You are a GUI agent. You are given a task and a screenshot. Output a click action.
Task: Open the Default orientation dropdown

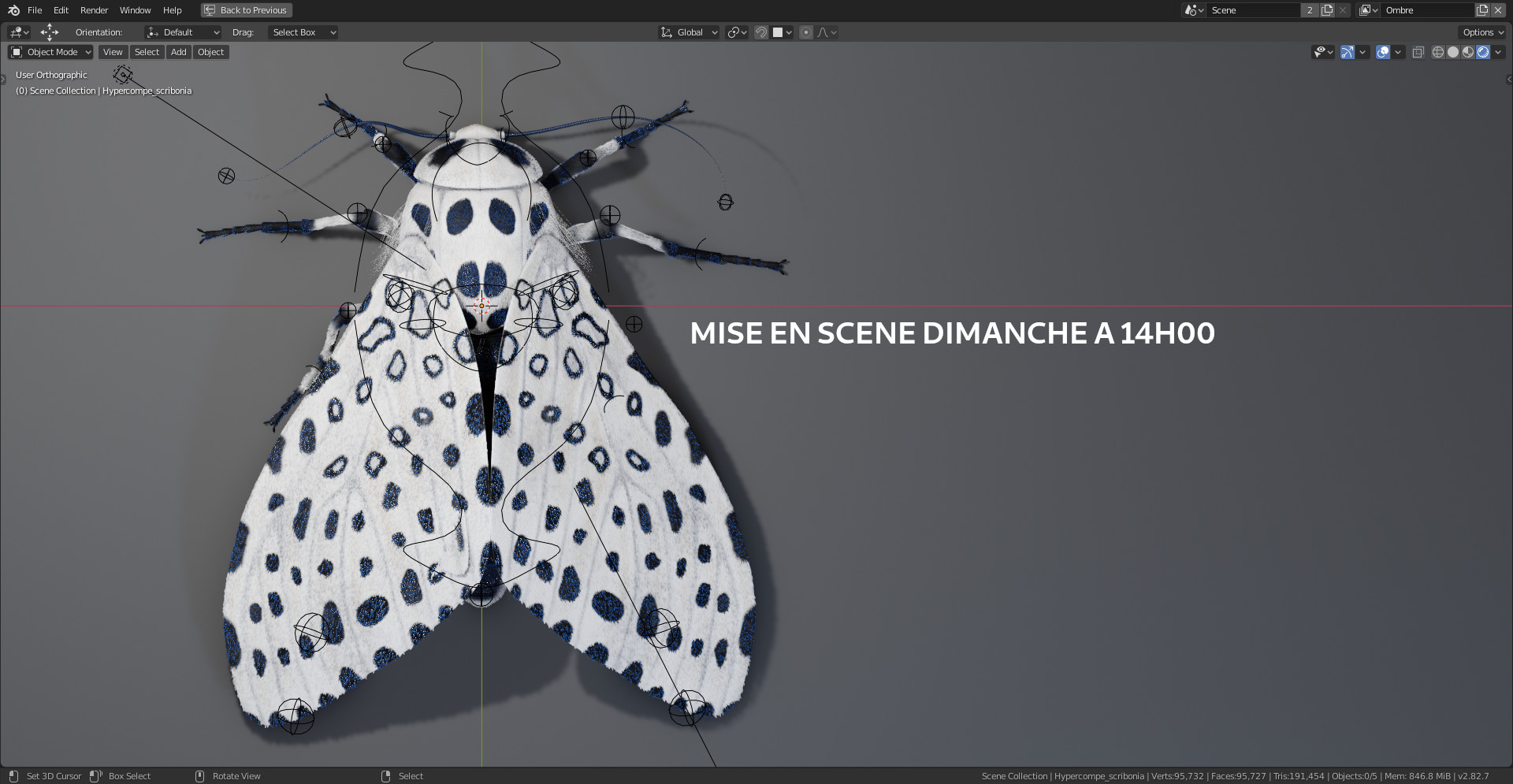183,32
